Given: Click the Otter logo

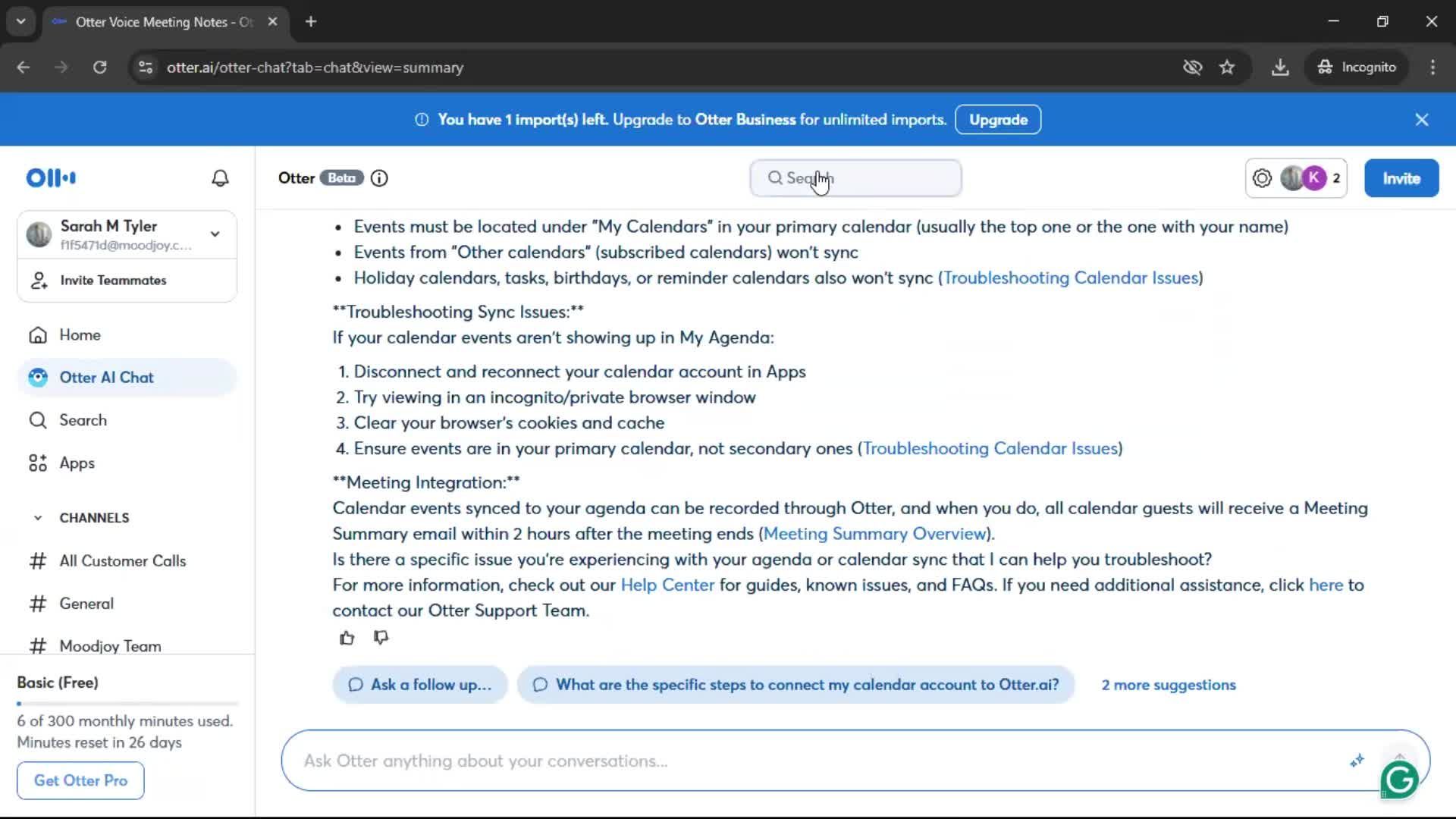Looking at the screenshot, I should (x=51, y=177).
